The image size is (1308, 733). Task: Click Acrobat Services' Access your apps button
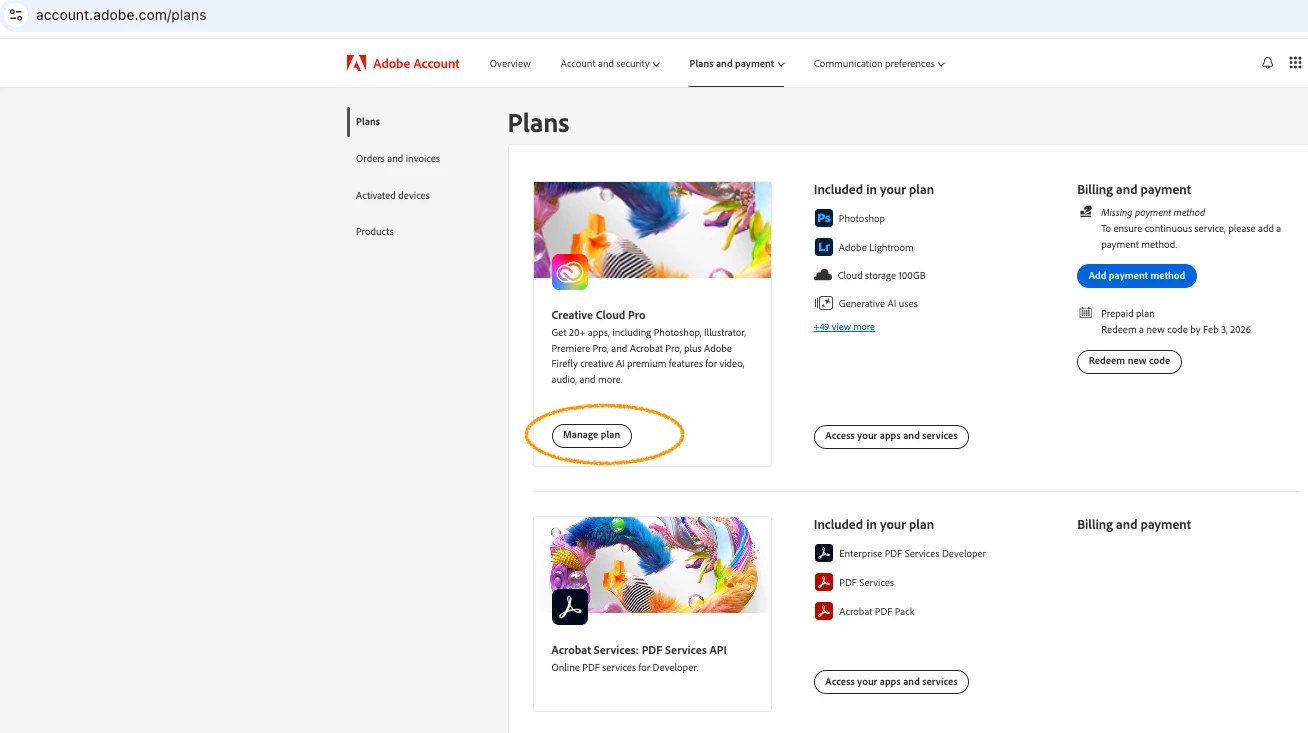click(891, 682)
